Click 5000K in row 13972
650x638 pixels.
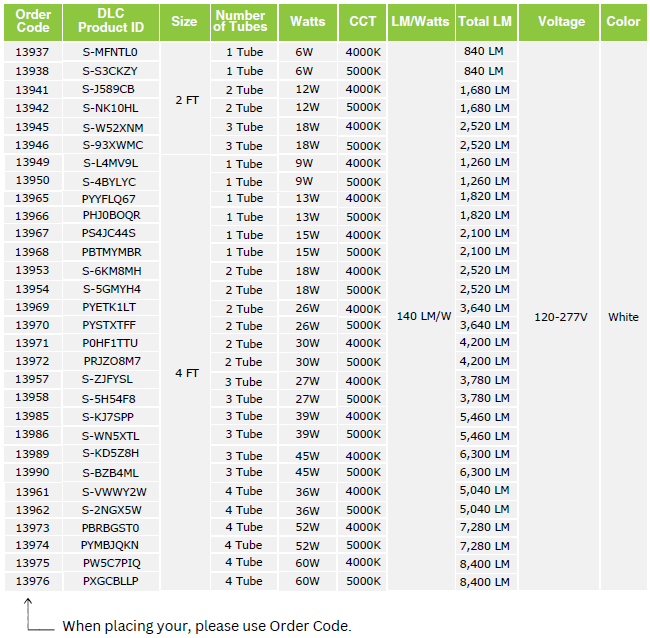pos(363,362)
